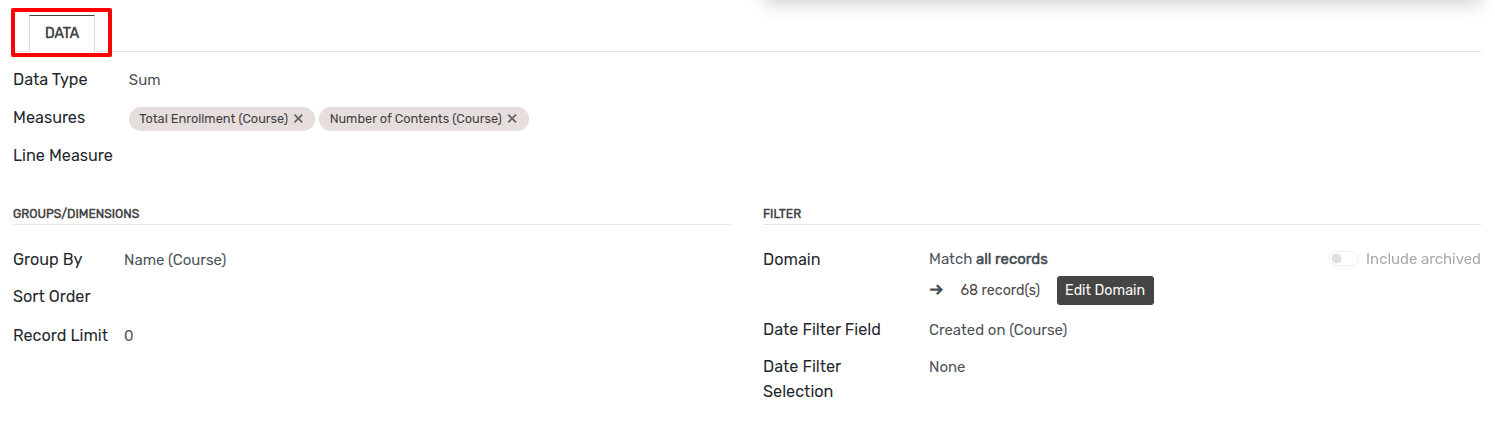The height and width of the screenshot is (443, 1495).
Task: Click the empty Sort Order field
Action: click(427, 297)
